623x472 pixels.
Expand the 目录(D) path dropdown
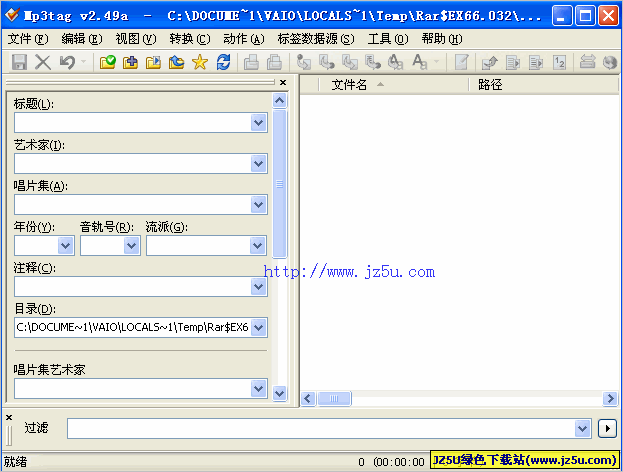[x=259, y=328]
